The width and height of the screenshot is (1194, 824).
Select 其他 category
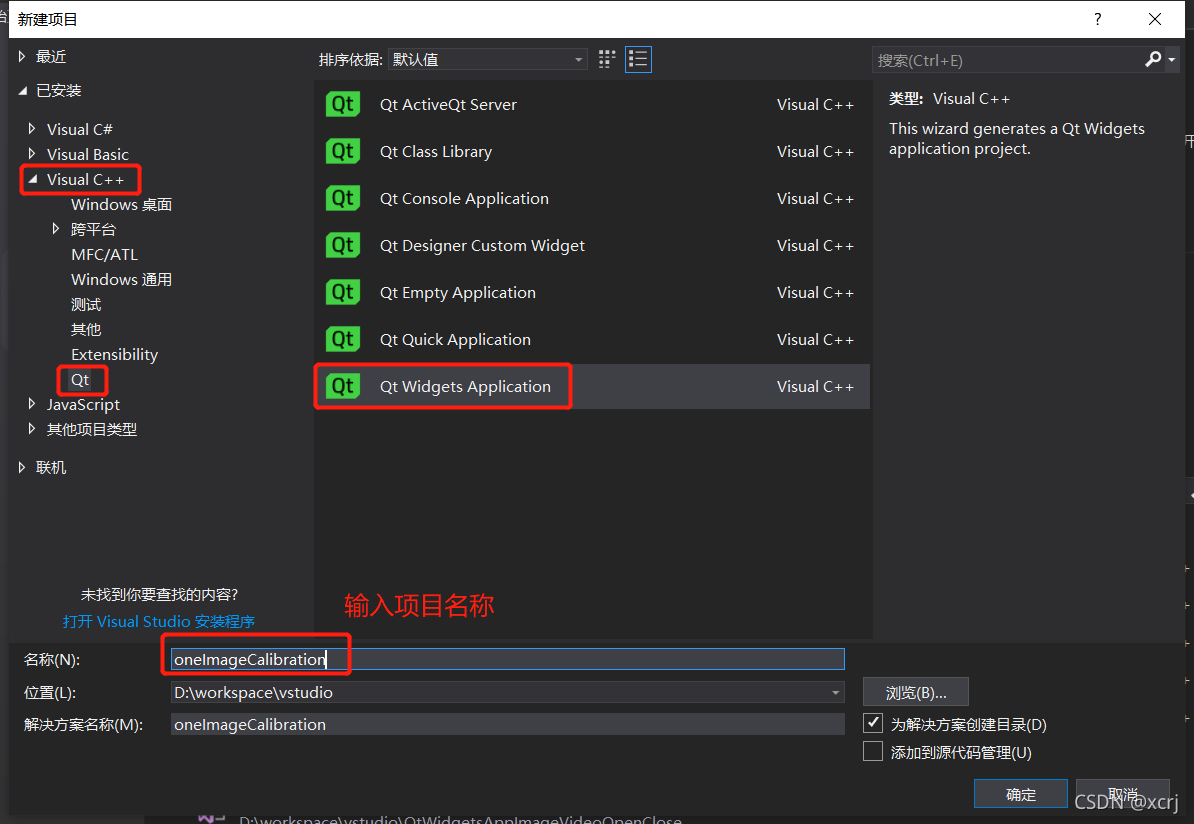click(x=86, y=330)
